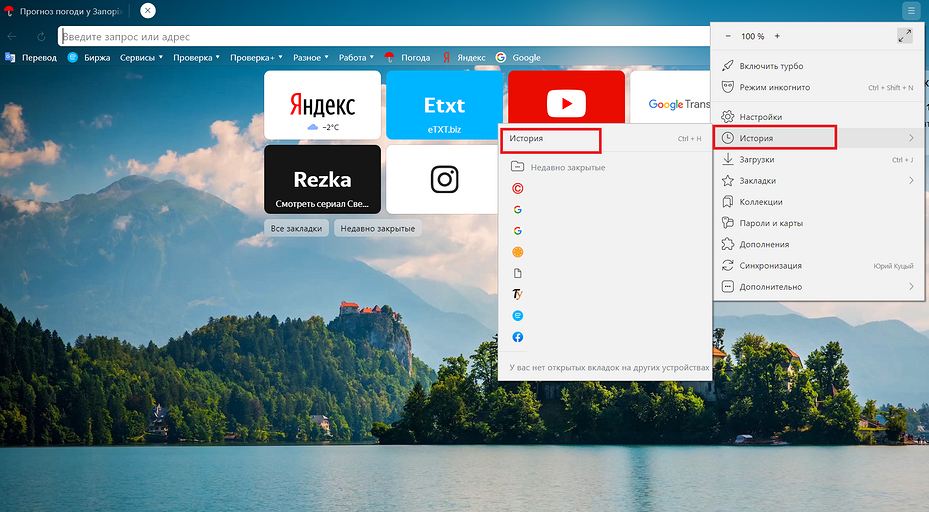Image resolution: width=929 pixels, height=512 pixels.
Task: Expand История submenu arrow
Action: (911, 138)
